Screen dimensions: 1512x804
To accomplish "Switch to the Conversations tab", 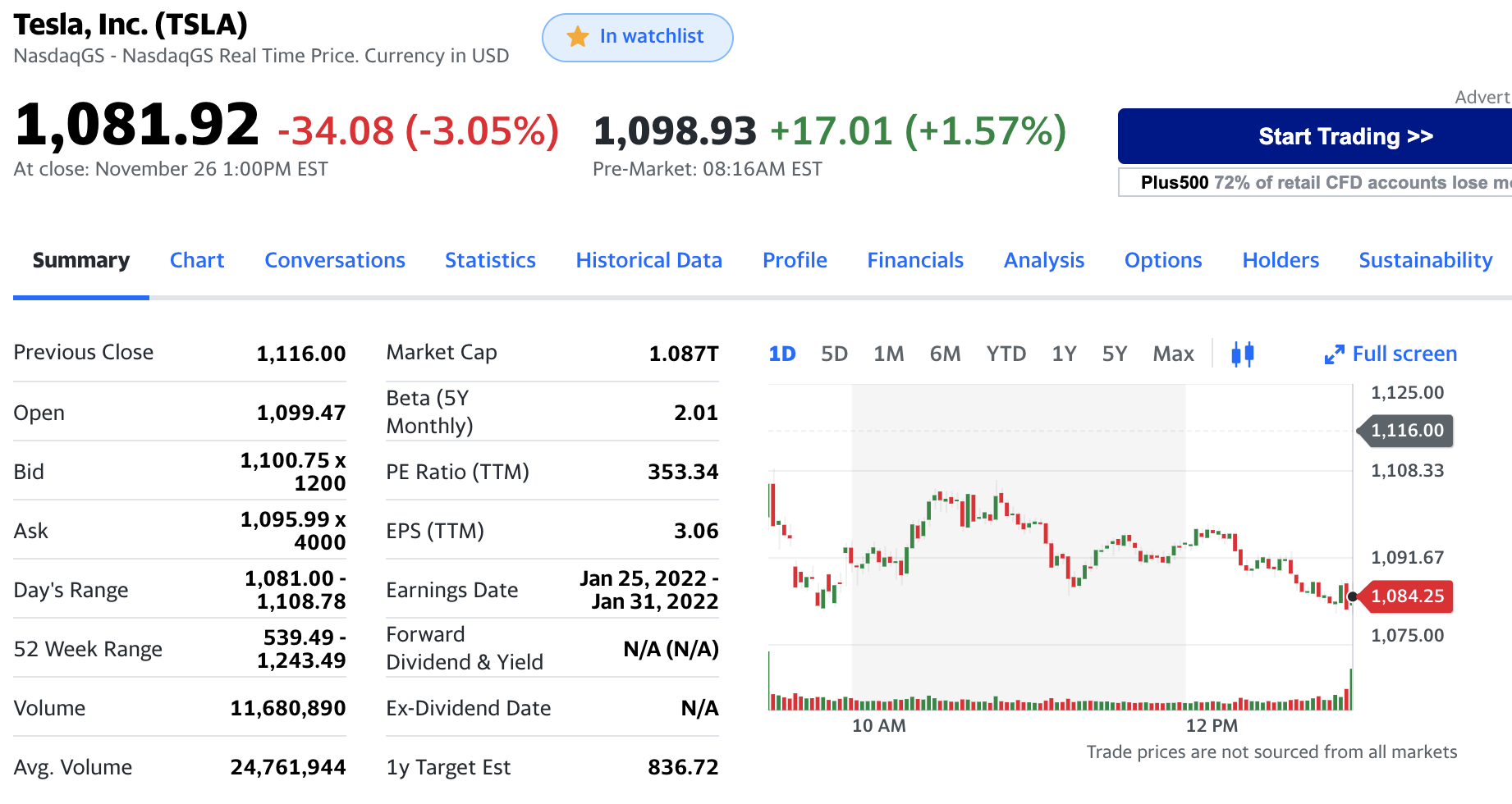I will (335, 260).
